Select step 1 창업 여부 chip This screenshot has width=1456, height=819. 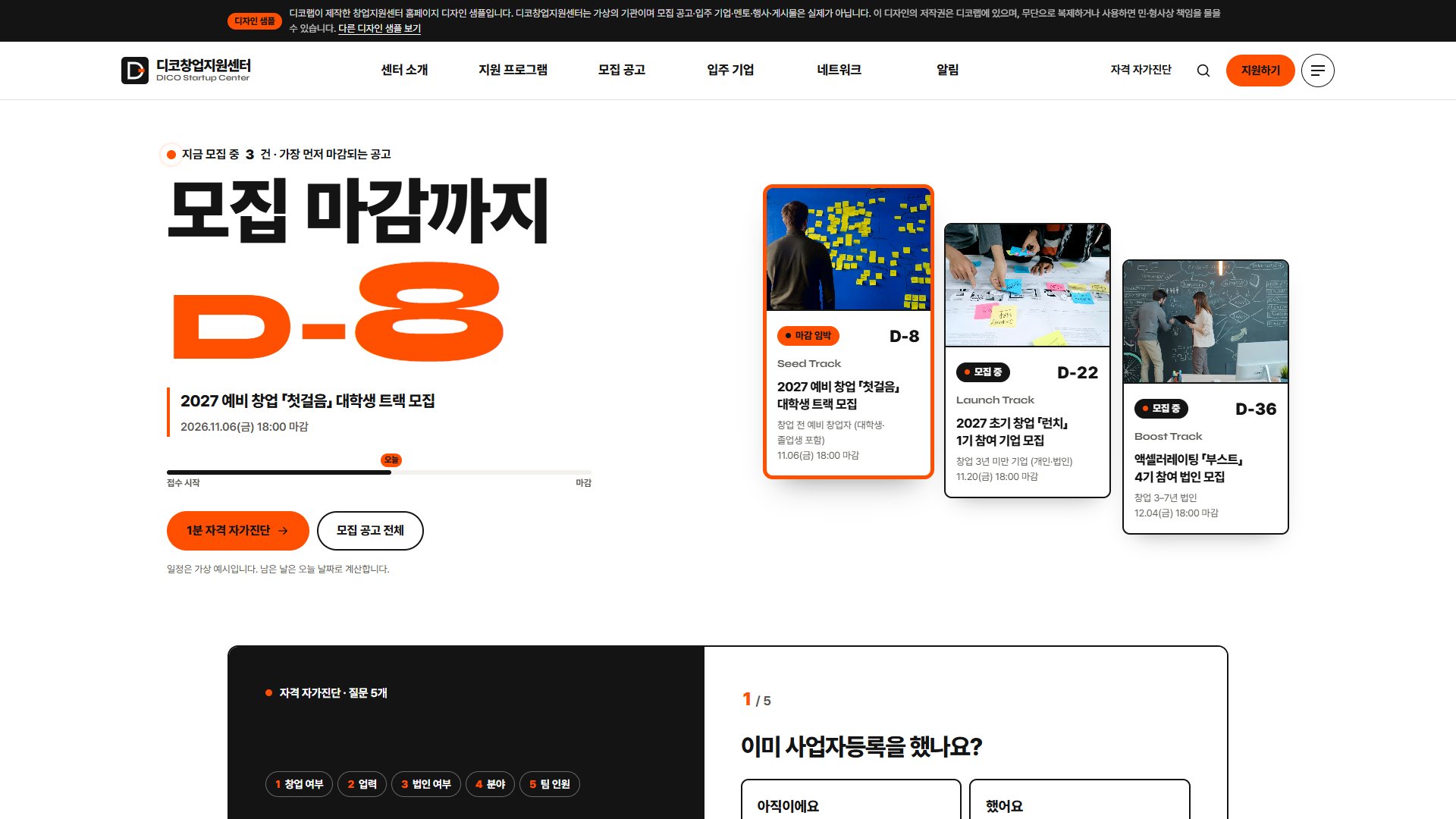point(299,784)
